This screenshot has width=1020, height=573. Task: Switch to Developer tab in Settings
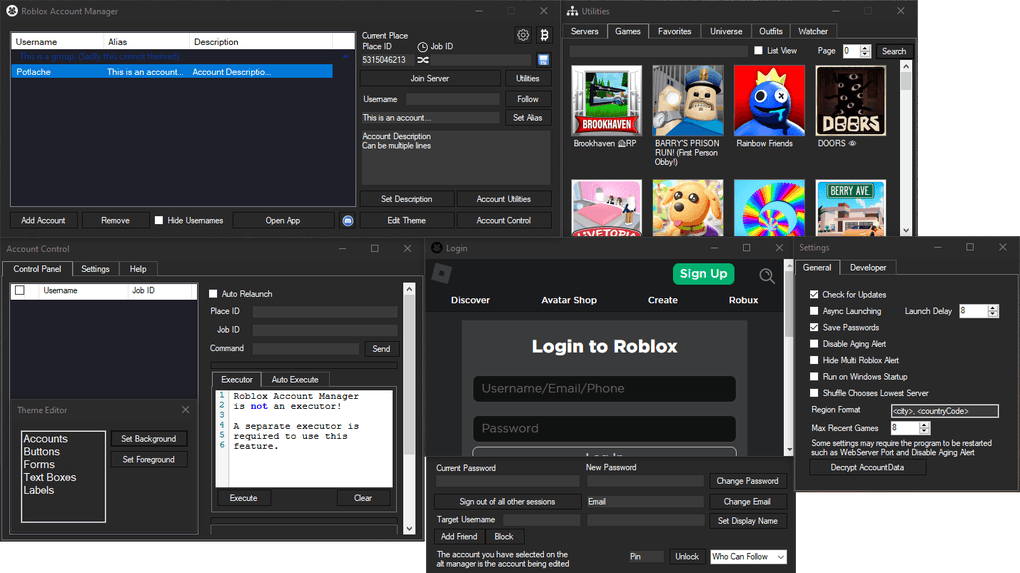click(868, 268)
